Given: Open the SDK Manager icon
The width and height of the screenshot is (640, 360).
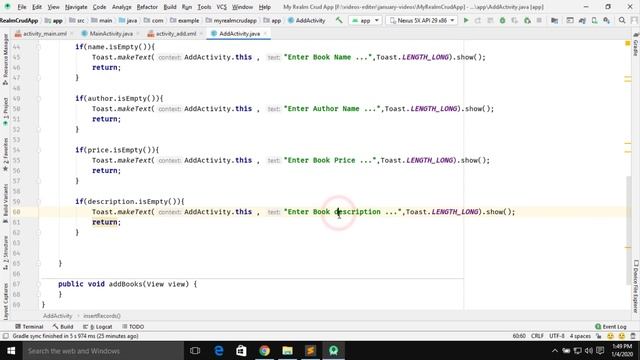Looking at the screenshot, I should point(607,20).
